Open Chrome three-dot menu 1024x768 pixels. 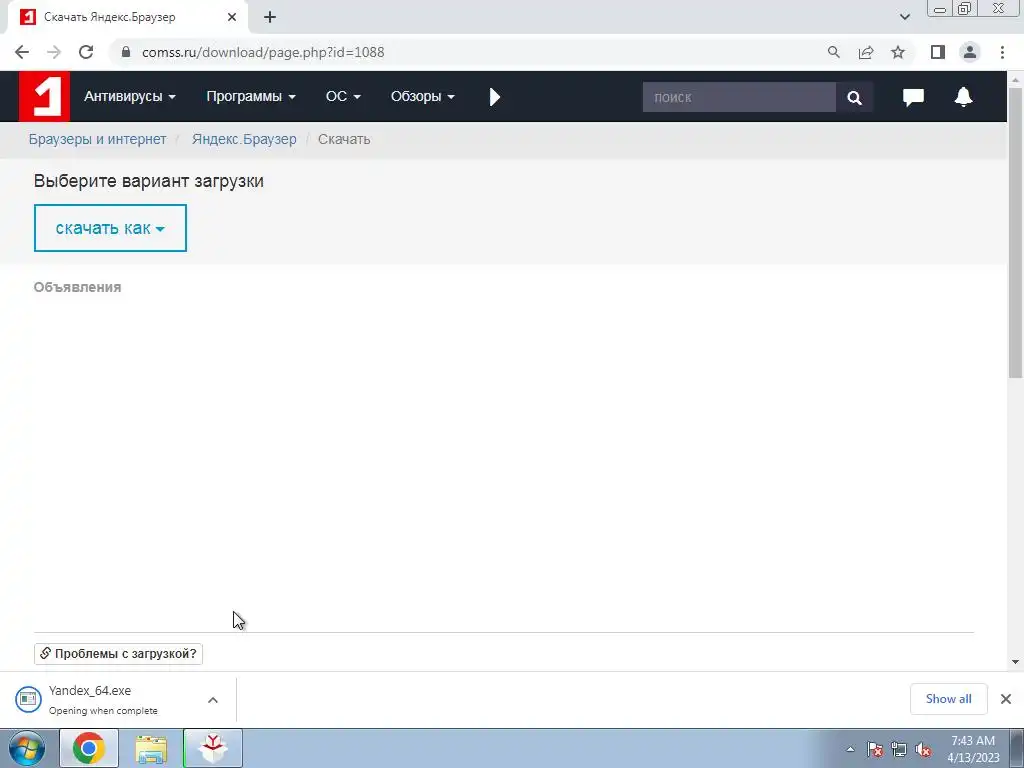(x=1002, y=52)
